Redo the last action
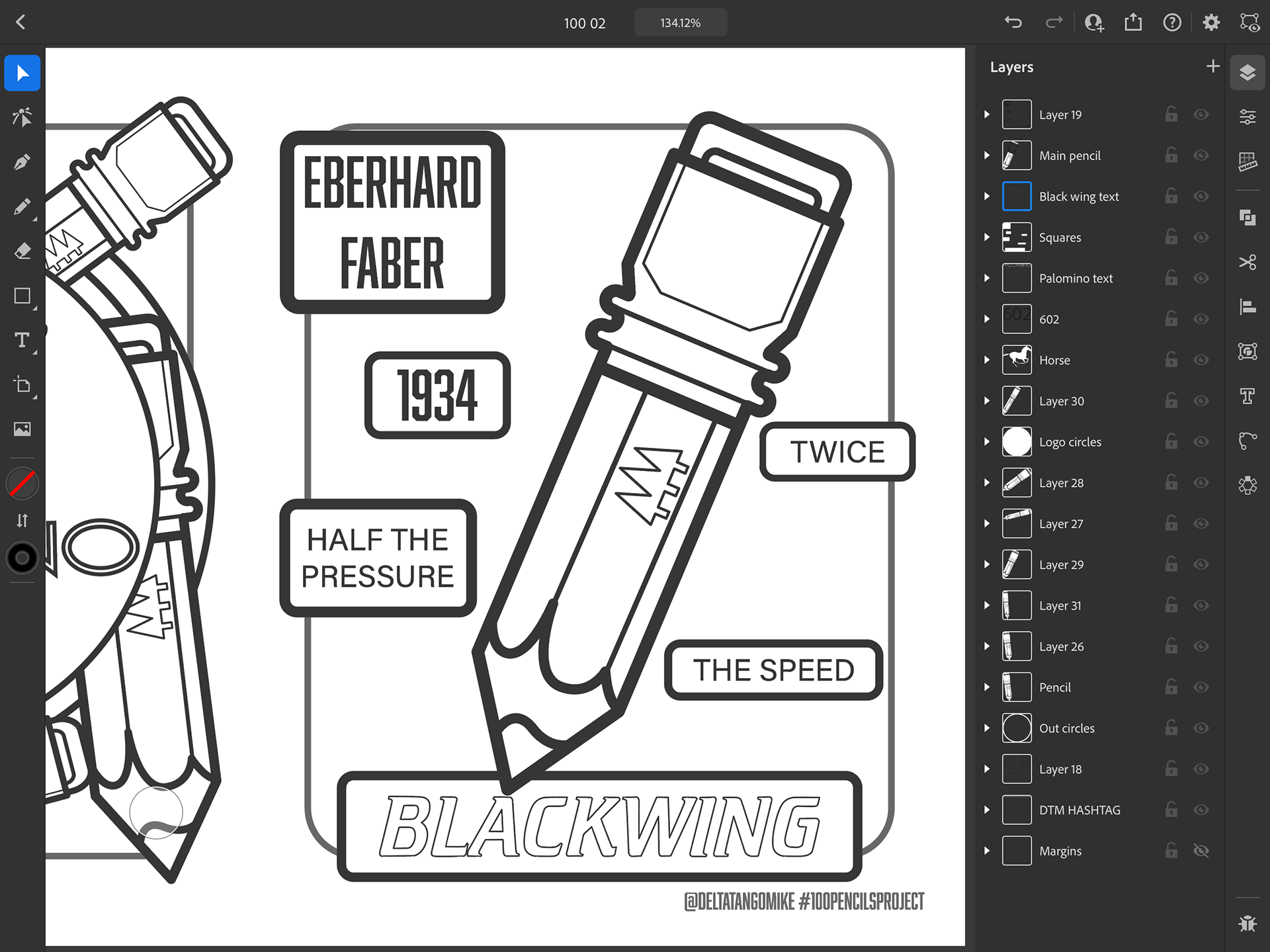1270x952 pixels. pos(1054,22)
